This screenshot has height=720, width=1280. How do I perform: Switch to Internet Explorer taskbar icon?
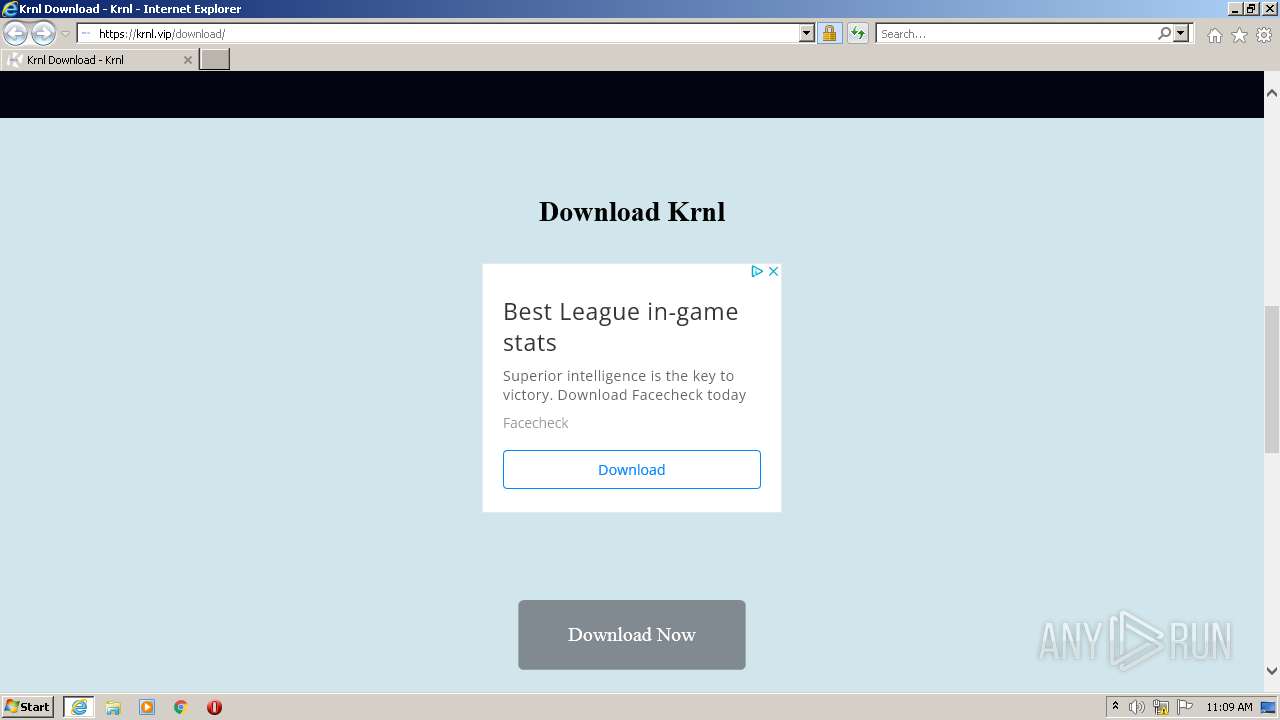tap(79, 707)
